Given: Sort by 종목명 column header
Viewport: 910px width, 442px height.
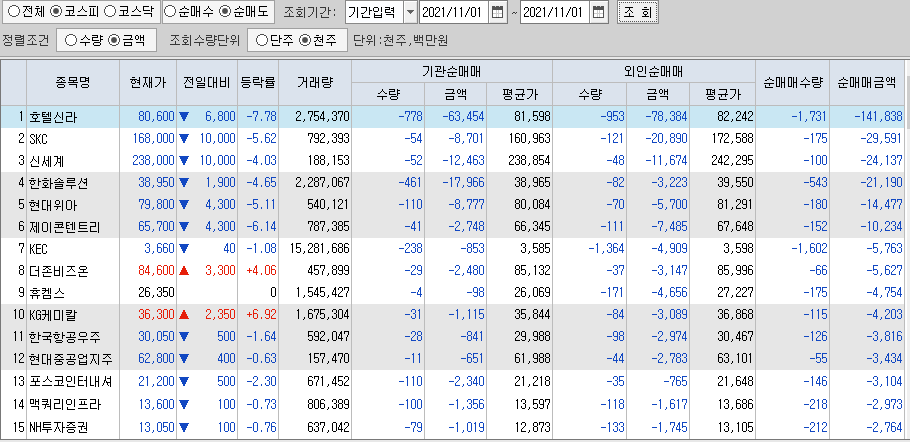Looking at the screenshot, I should 73,82.
